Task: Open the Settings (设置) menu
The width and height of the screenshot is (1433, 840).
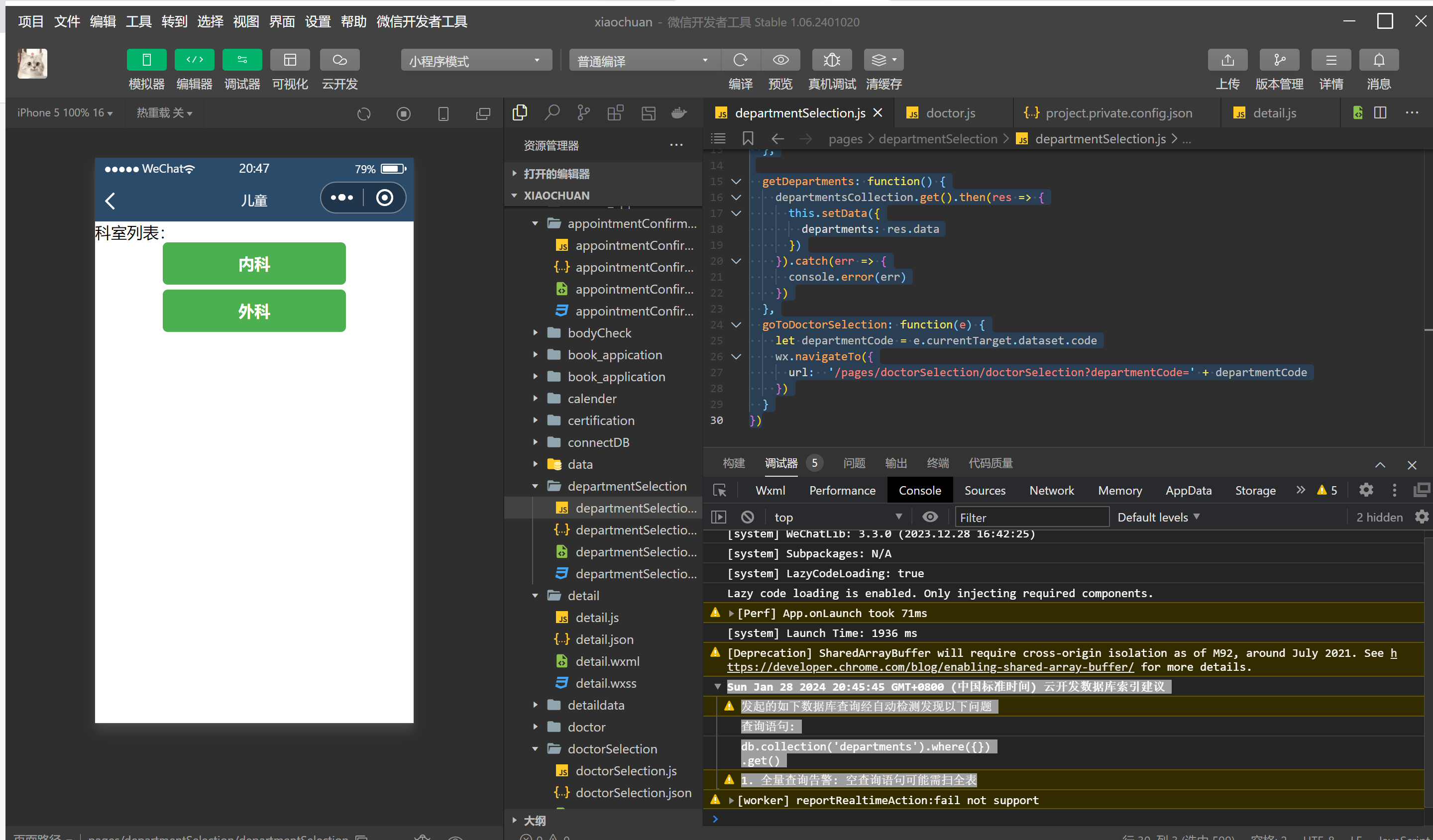Action: click(x=317, y=21)
